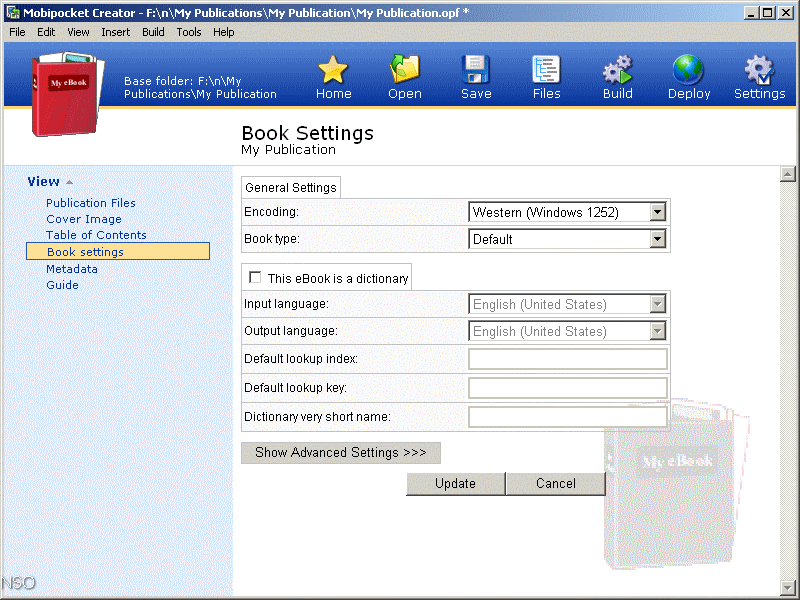
Task: Open the Table of Contents link
Action: tap(96, 235)
